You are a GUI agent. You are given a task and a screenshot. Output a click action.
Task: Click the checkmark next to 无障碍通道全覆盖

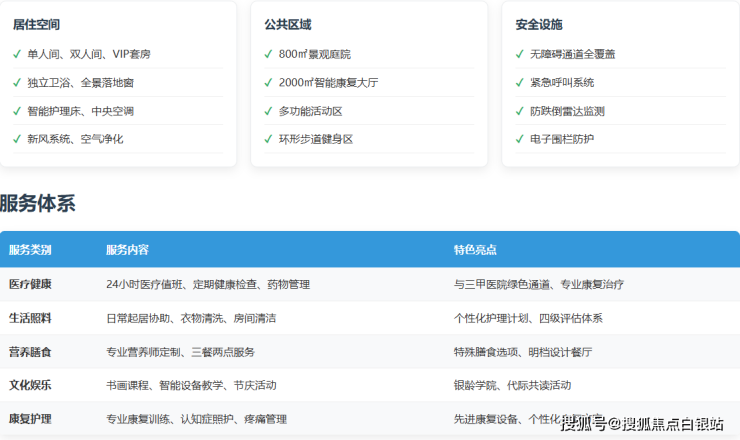[x=519, y=54]
